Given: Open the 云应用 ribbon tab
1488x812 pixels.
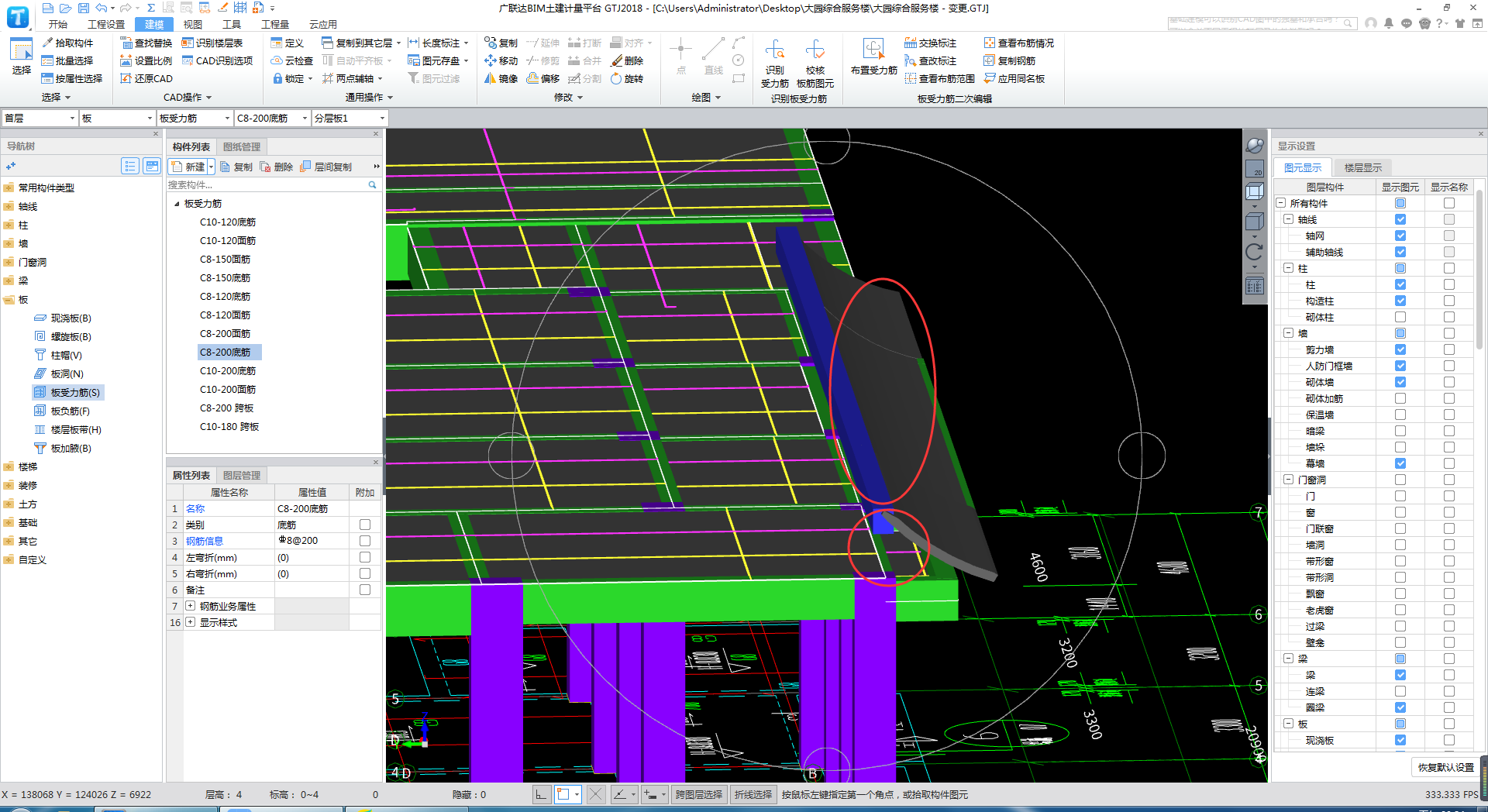Looking at the screenshot, I should (322, 24).
